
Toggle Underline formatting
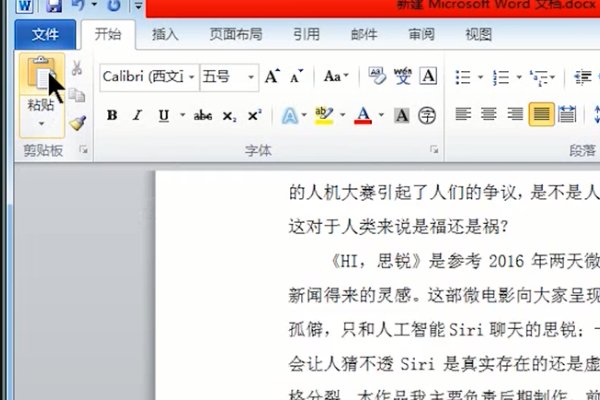coord(164,115)
